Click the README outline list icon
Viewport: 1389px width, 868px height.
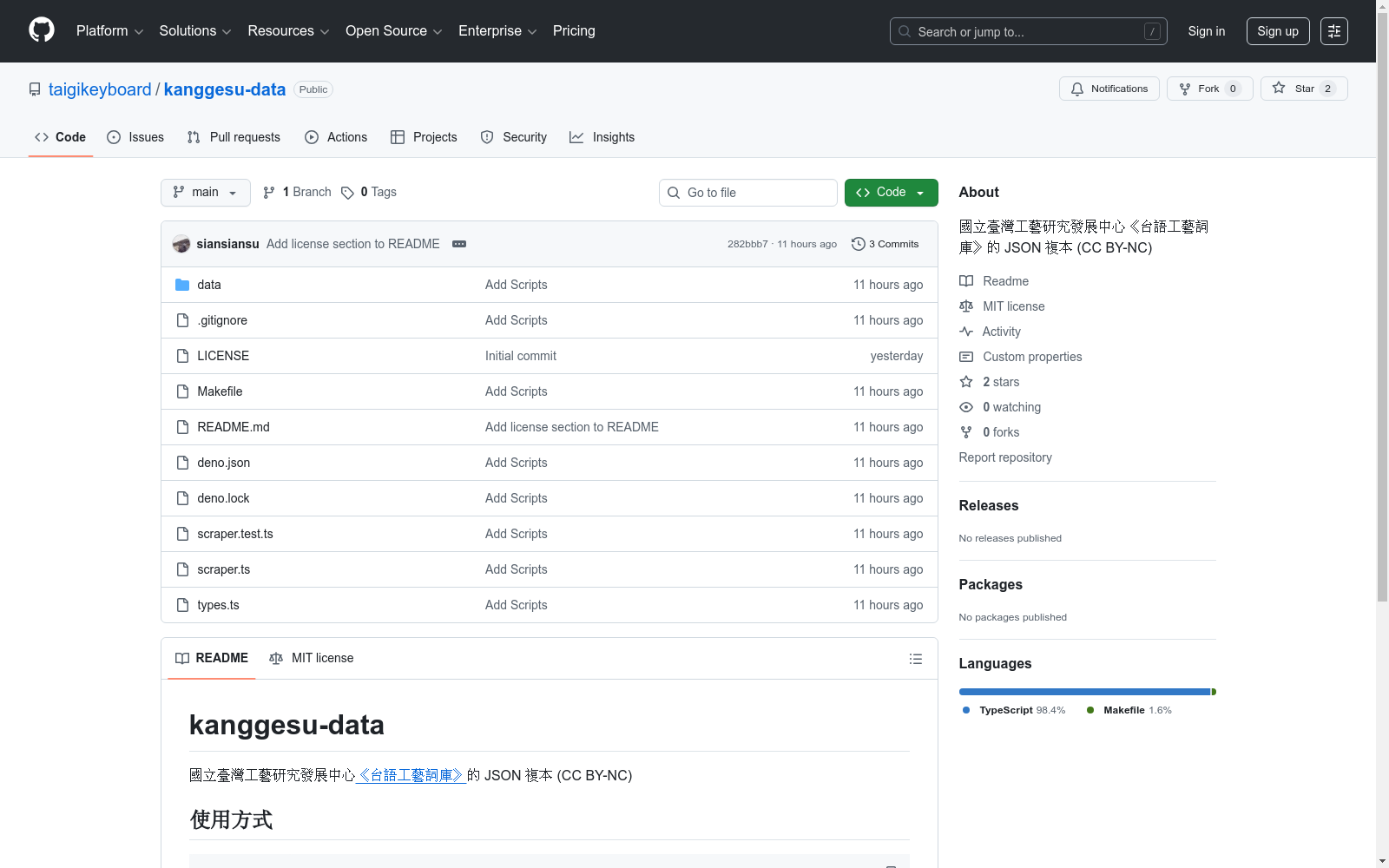(915, 659)
